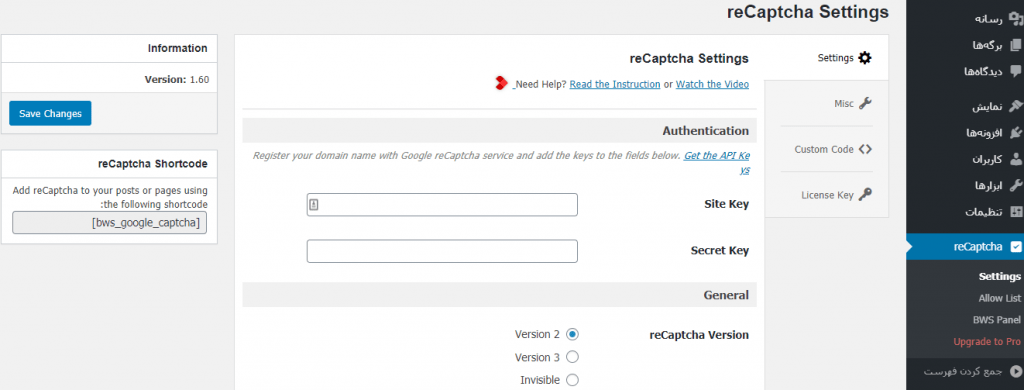Click the Get the API Keys link
Image resolution: width=1024 pixels, height=390 pixels.
click(716, 156)
